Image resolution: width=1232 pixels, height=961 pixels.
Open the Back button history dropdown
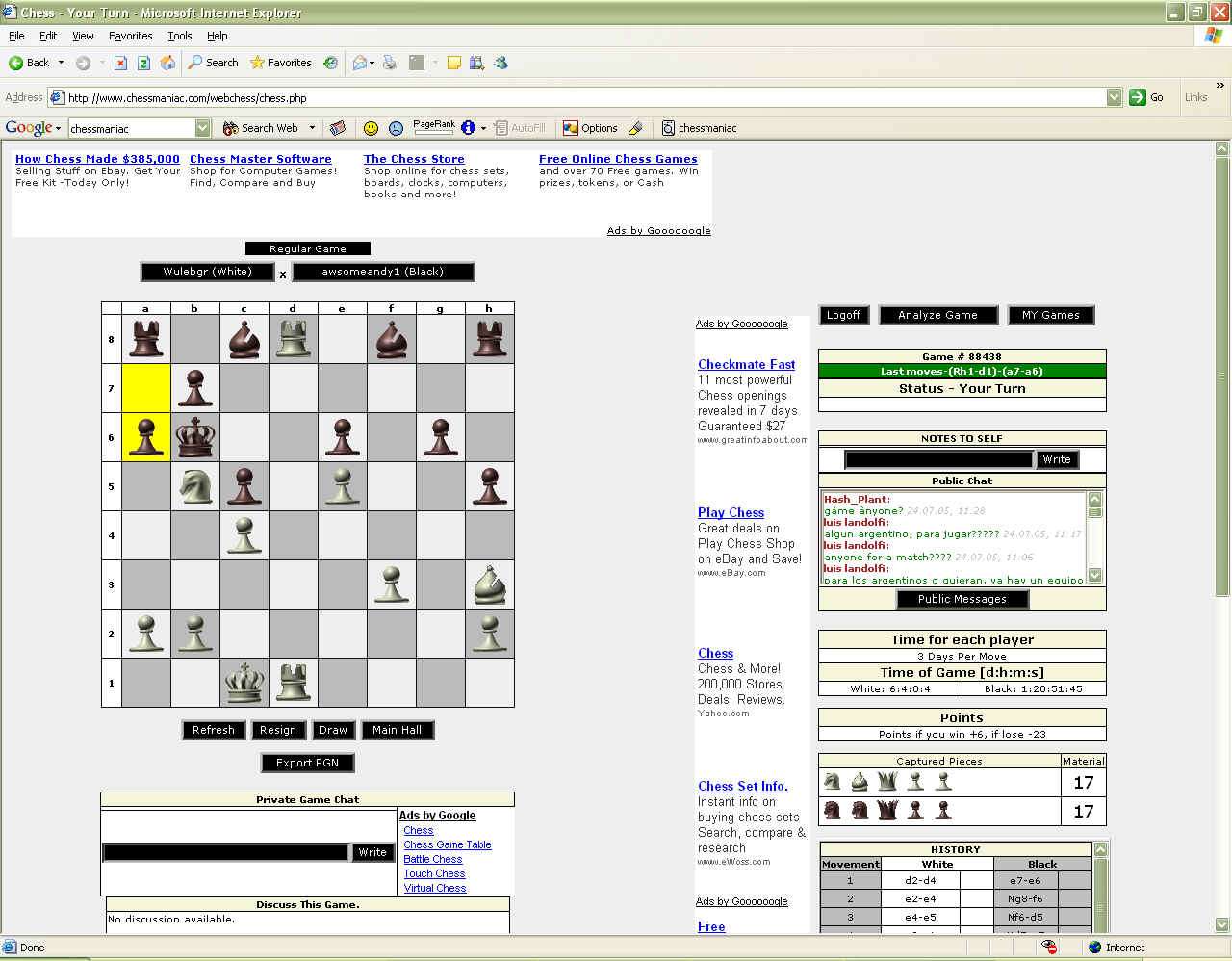(x=61, y=63)
